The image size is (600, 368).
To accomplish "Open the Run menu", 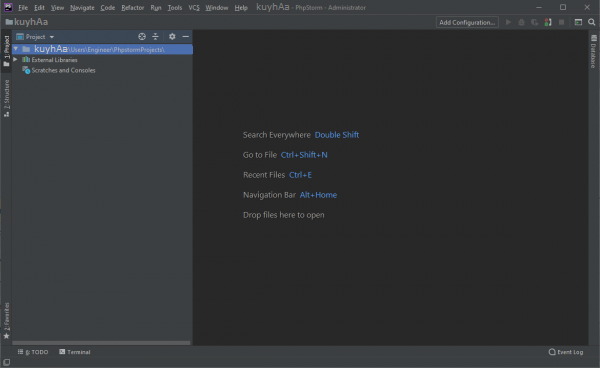I will (155, 8).
